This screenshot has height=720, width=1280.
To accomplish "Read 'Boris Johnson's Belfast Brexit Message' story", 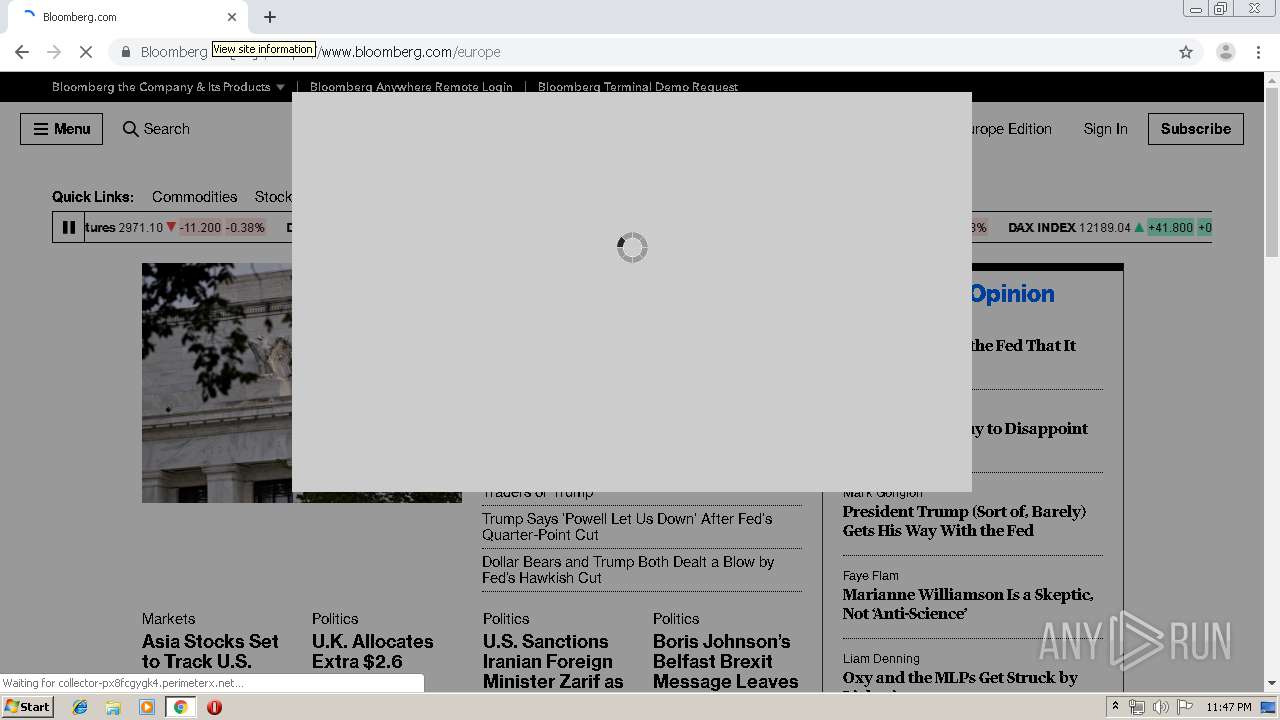I will tap(726, 661).
